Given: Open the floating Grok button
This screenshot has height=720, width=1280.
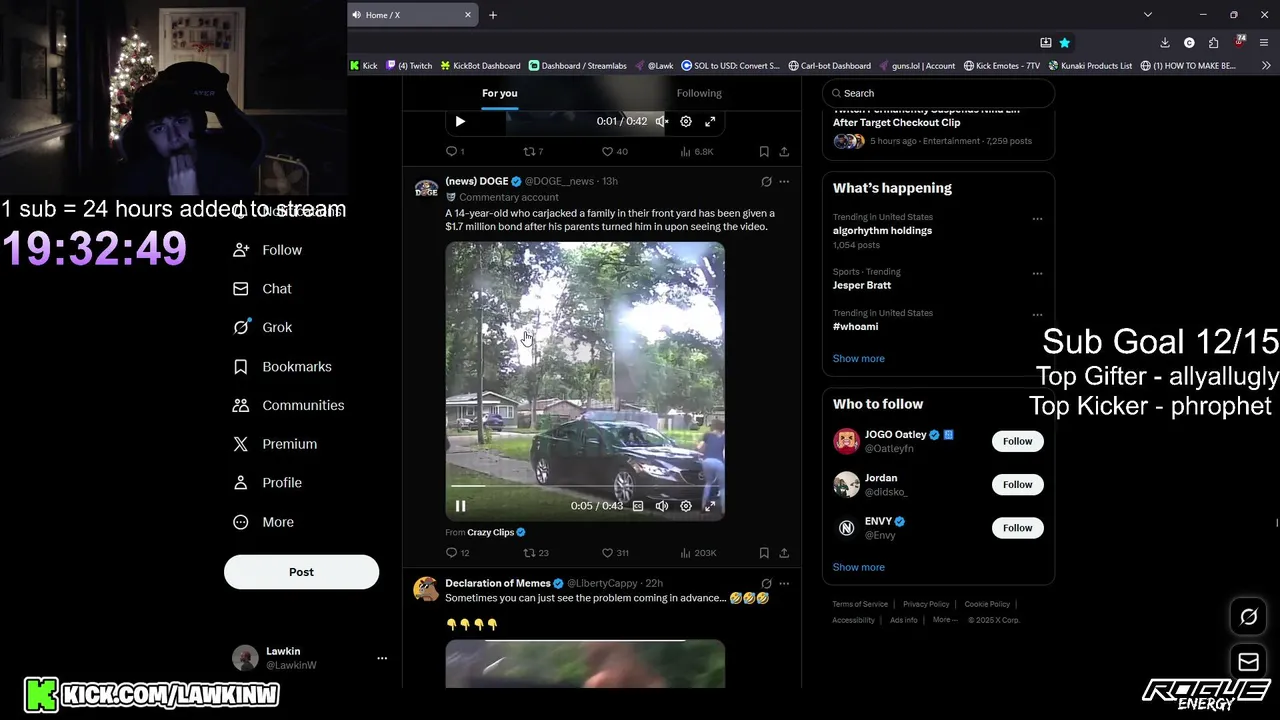Looking at the screenshot, I should click(1248, 617).
